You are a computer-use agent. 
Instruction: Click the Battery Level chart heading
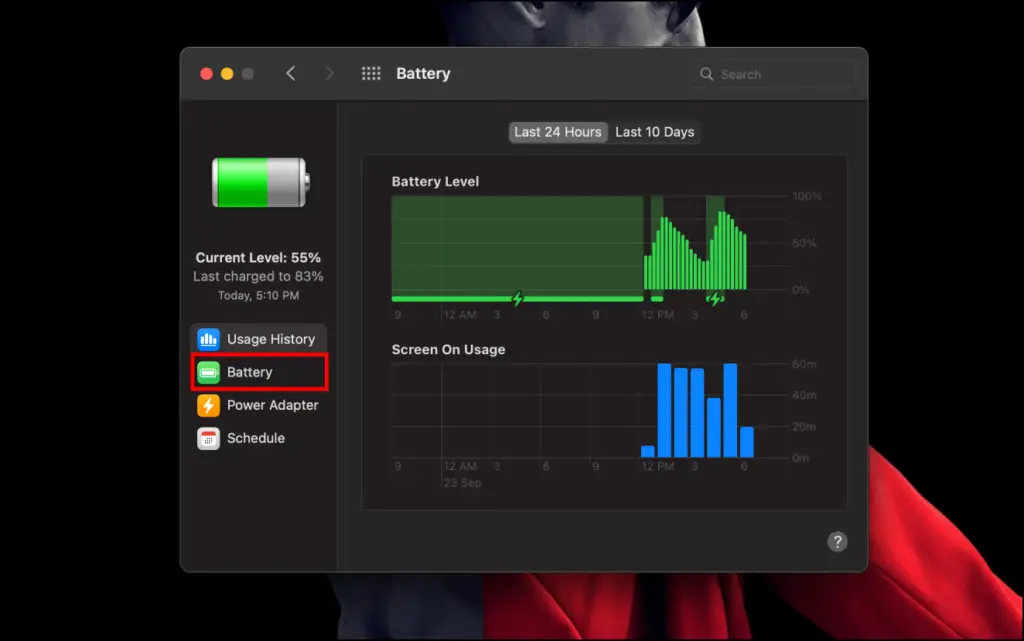(x=435, y=181)
